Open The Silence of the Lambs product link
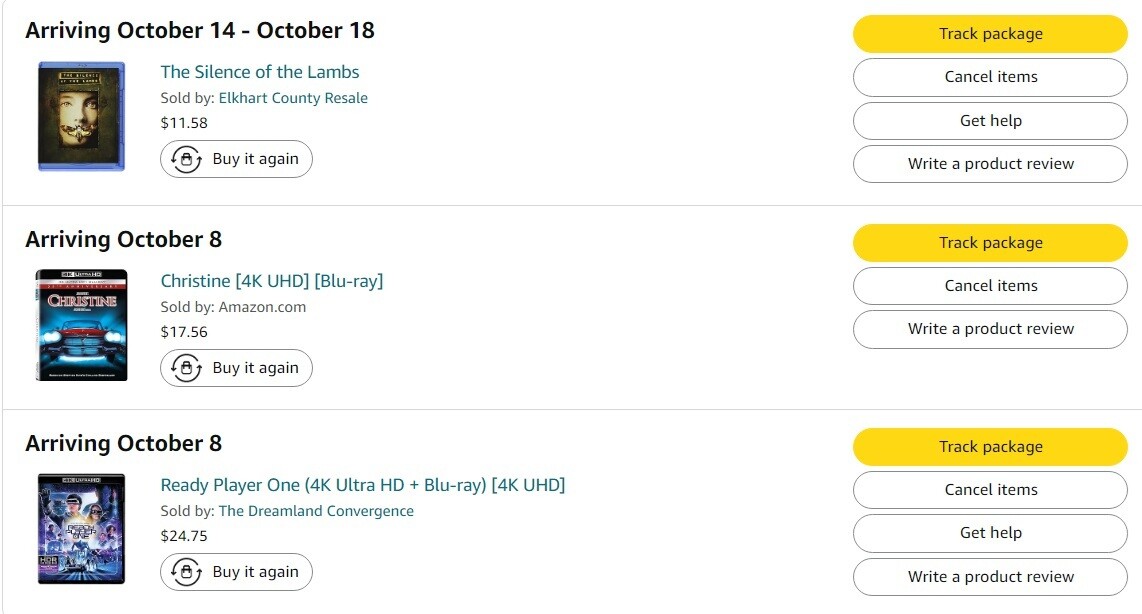This screenshot has width=1142, height=614. (x=260, y=72)
